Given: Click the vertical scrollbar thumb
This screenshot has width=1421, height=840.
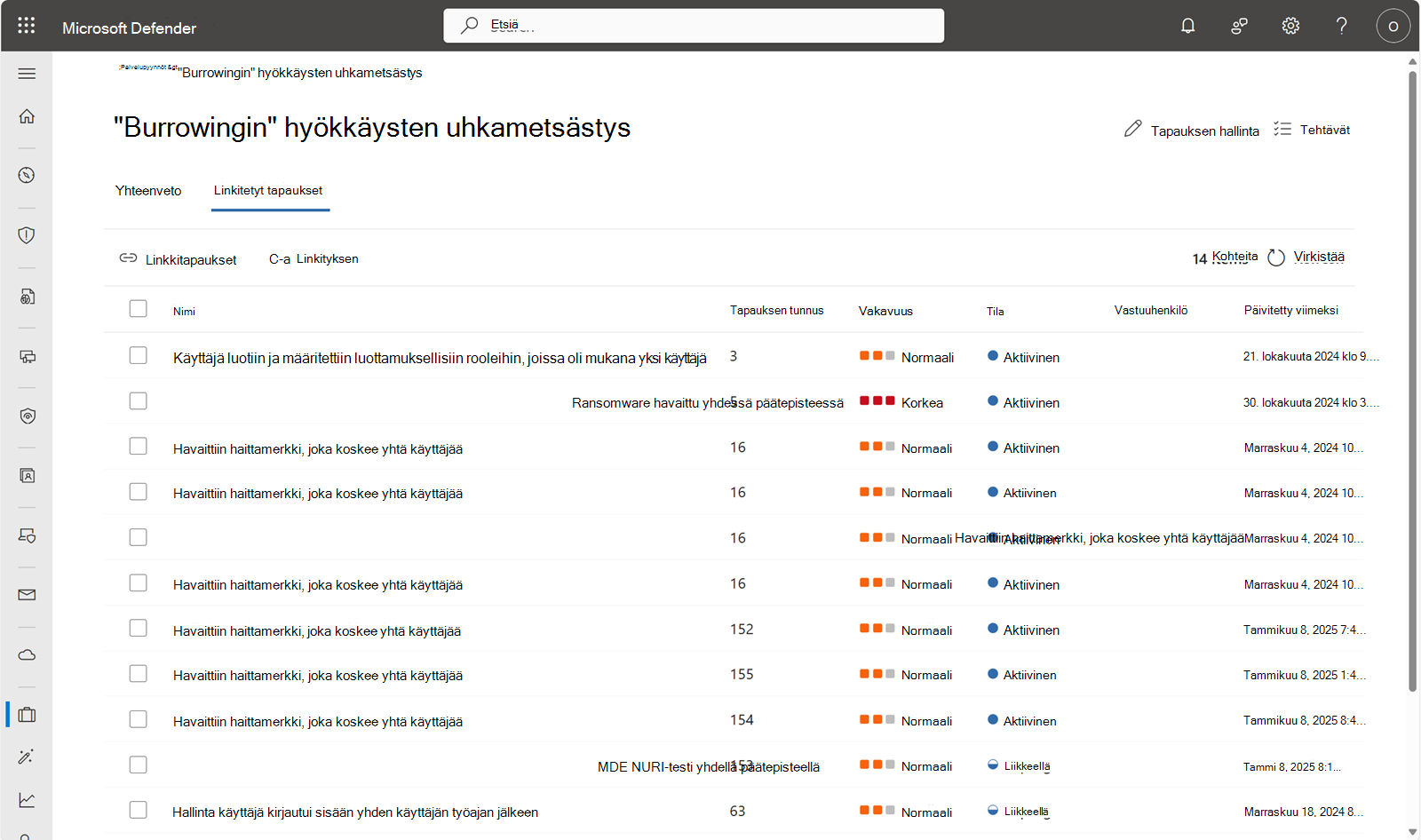Looking at the screenshot, I should [x=1412, y=380].
